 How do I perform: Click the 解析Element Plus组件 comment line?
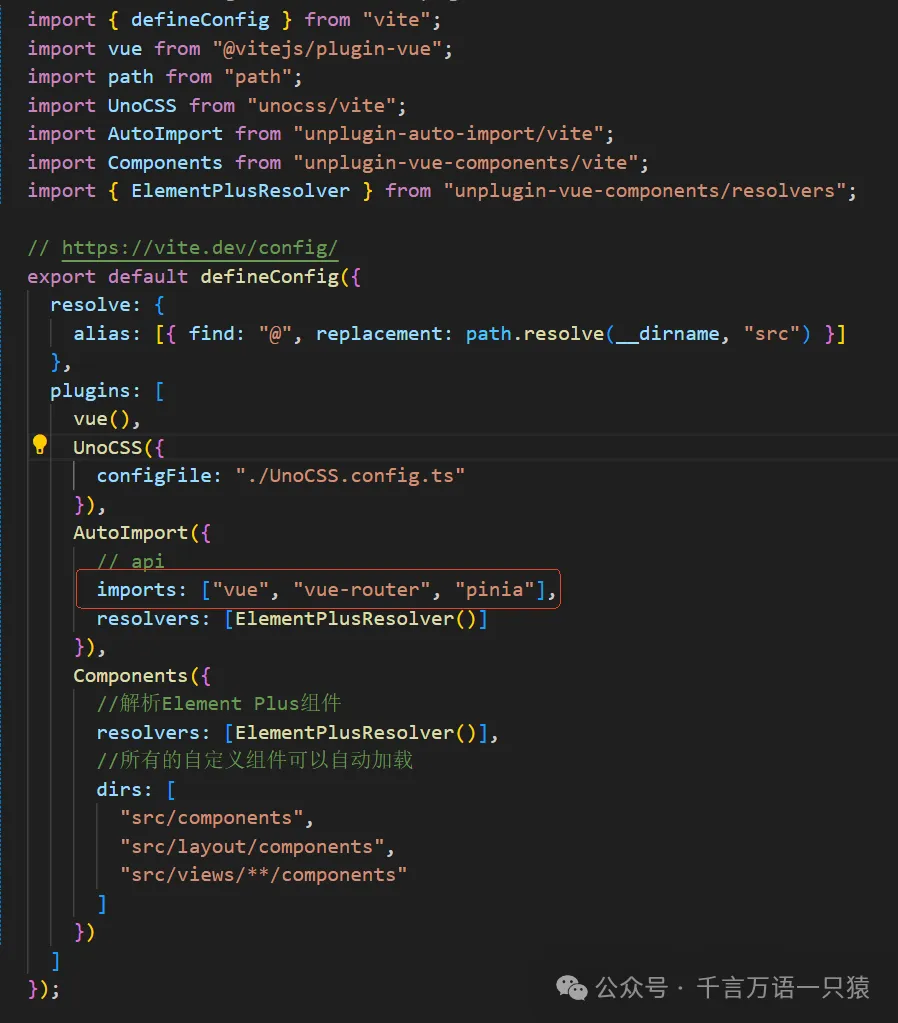pyautogui.click(x=219, y=703)
